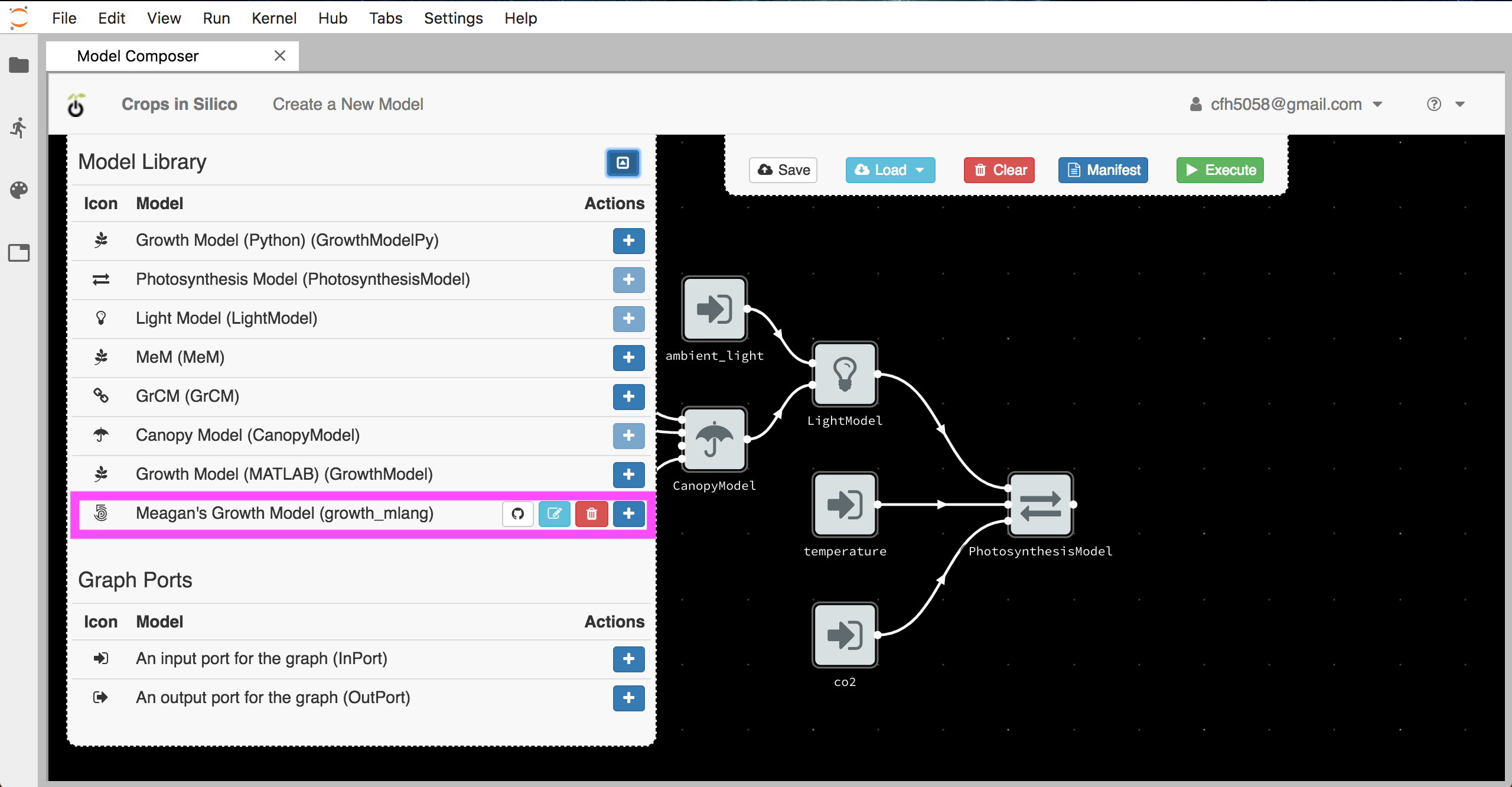Click the JupyterLab logo icon
The height and width of the screenshot is (787, 1512).
click(19, 17)
